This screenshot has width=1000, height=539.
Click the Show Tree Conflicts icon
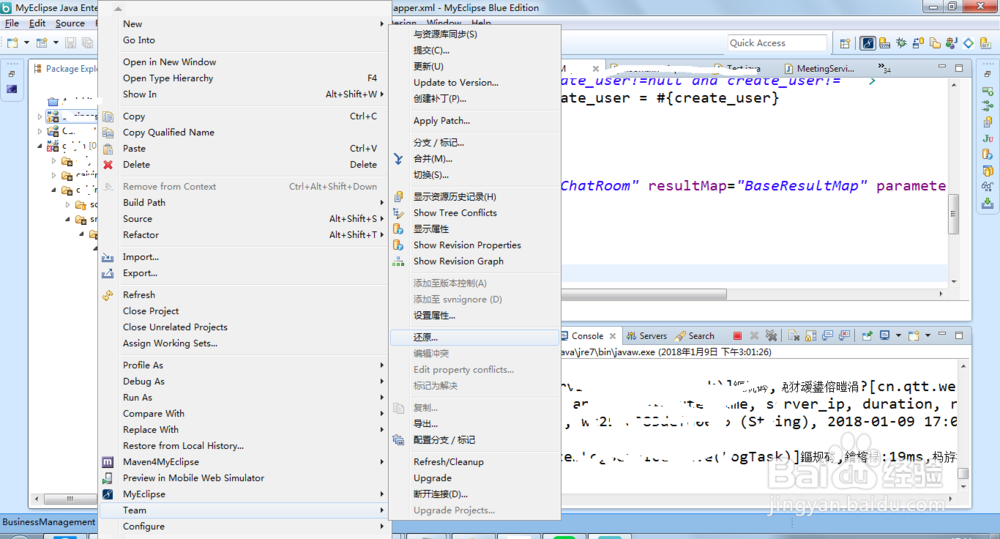click(x=398, y=213)
